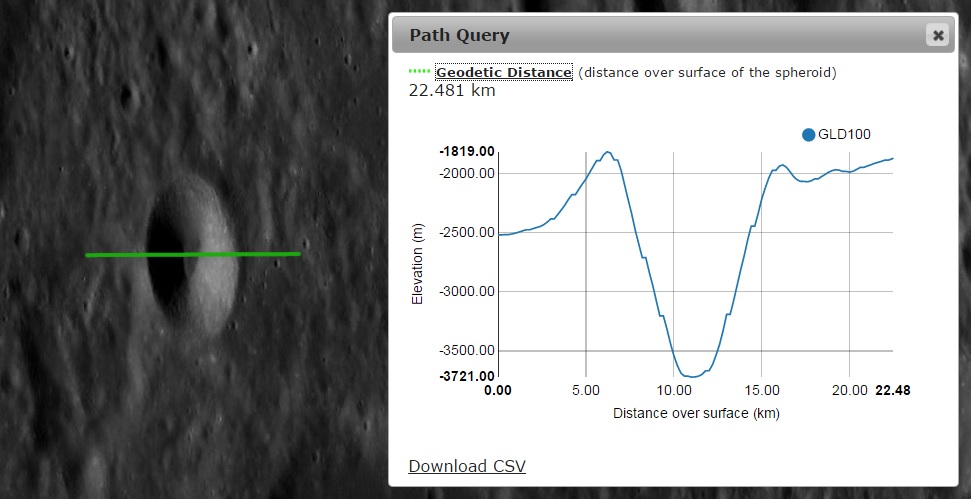
Task: Click the -1819.00 maximum elevation label
Action: [x=466, y=152]
